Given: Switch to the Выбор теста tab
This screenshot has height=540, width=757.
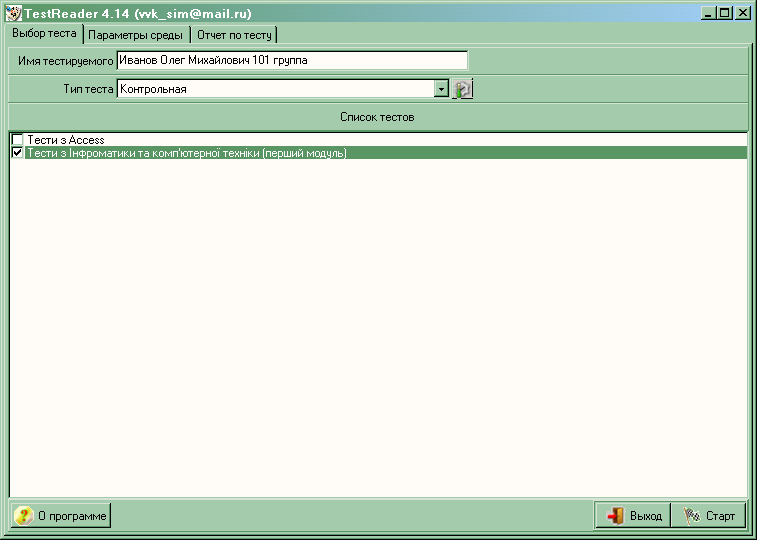Looking at the screenshot, I should click(44, 34).
